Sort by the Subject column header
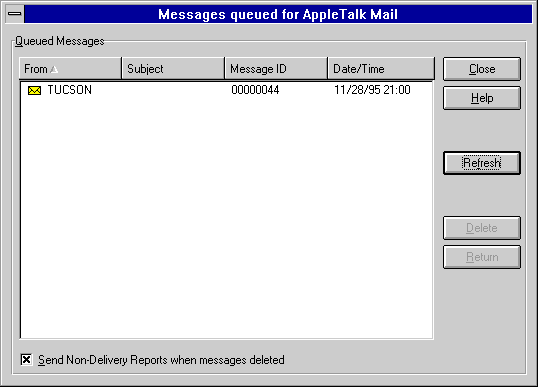This screenshot has width=538, height=387. (x=173, y=69)
